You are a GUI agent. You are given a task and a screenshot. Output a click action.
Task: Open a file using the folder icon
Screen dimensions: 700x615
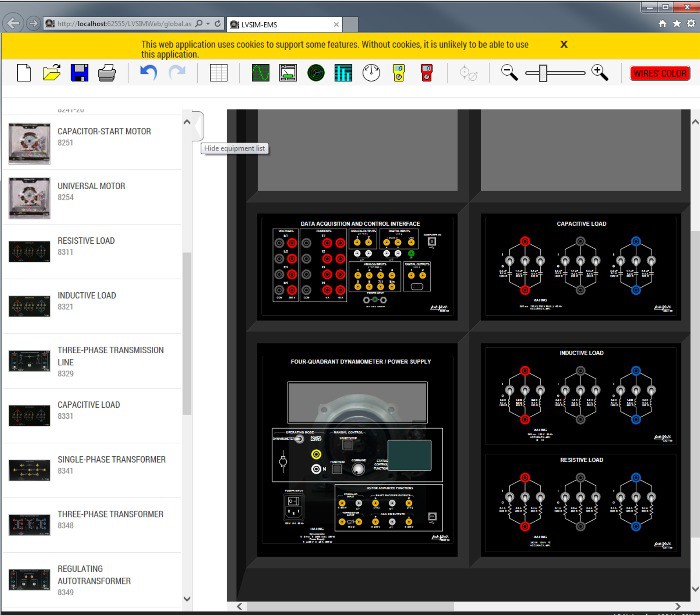click(x=52, y=73)
